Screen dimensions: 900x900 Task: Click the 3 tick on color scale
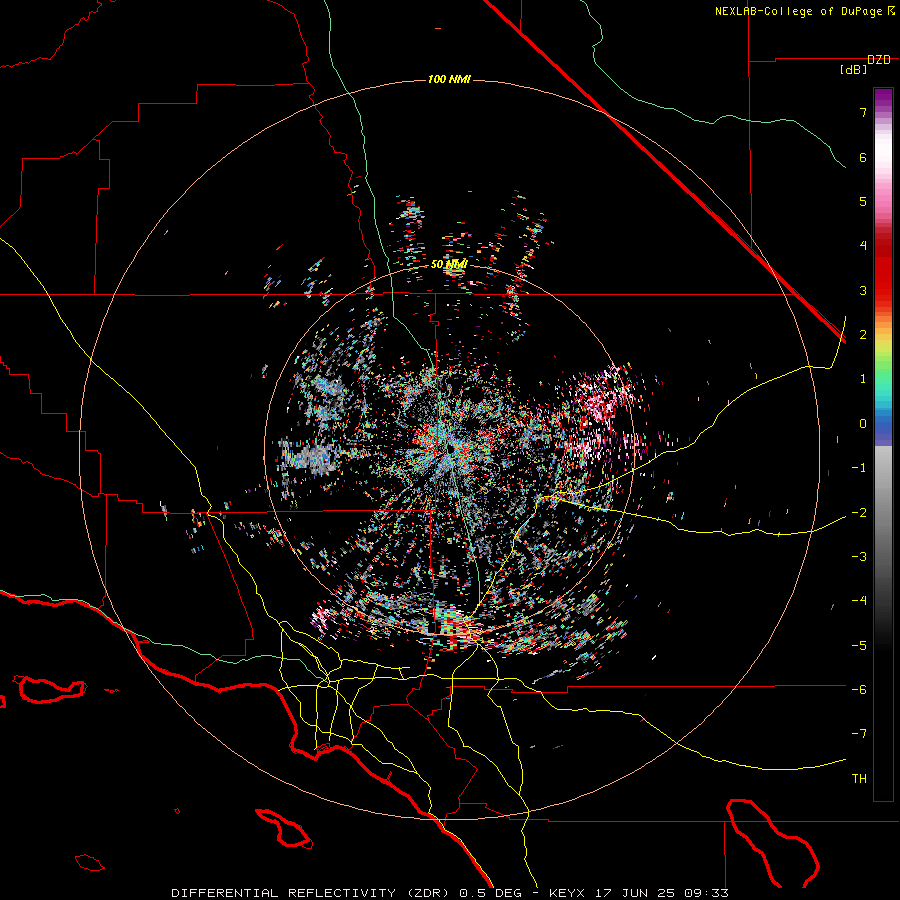click(x=863, y=290)
